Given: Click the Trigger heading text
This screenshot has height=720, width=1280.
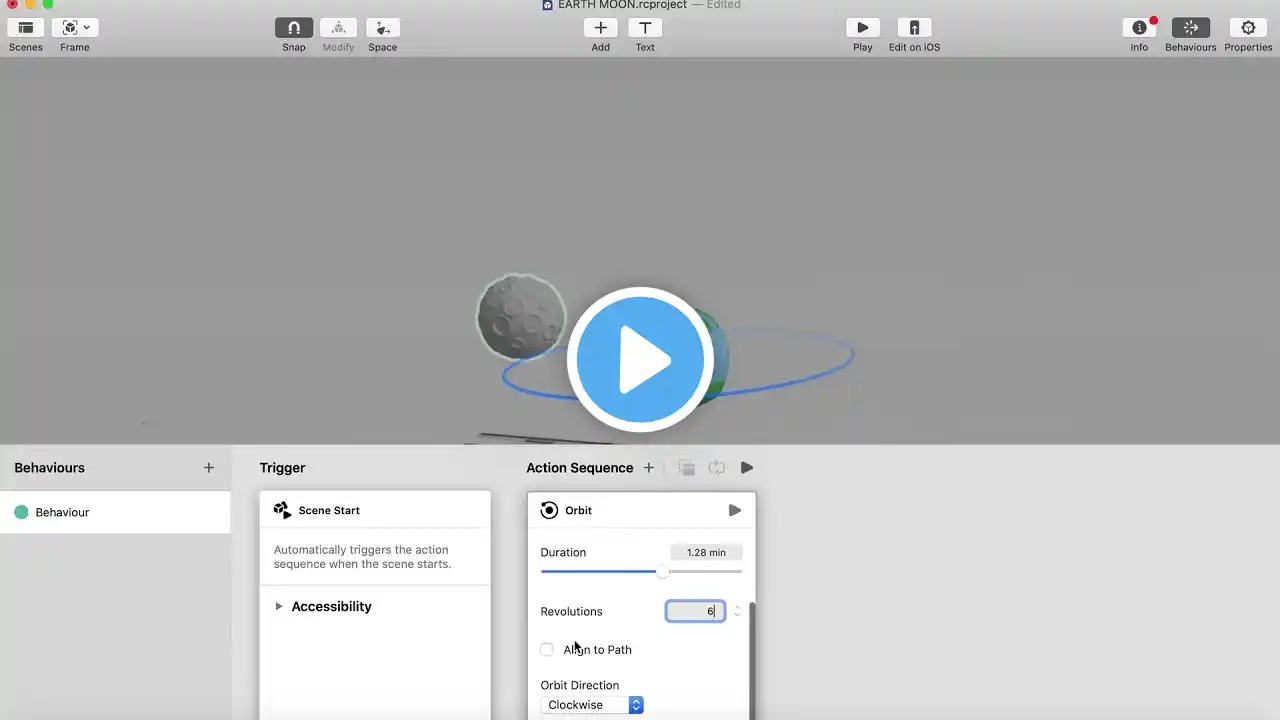Looking at the screenshot, I should point(282,467).
